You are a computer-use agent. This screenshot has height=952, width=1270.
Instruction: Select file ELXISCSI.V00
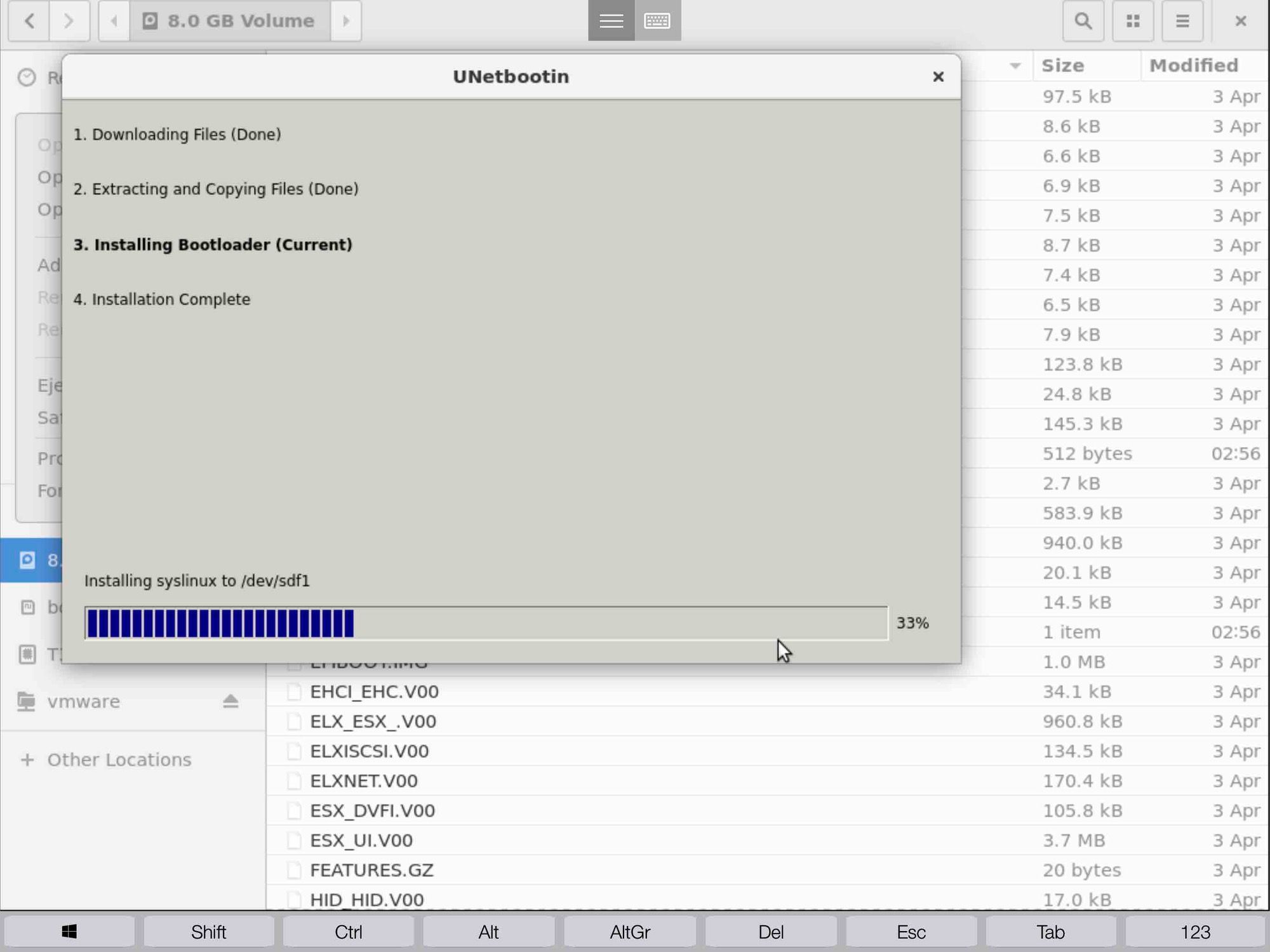[x=369, y=751]
